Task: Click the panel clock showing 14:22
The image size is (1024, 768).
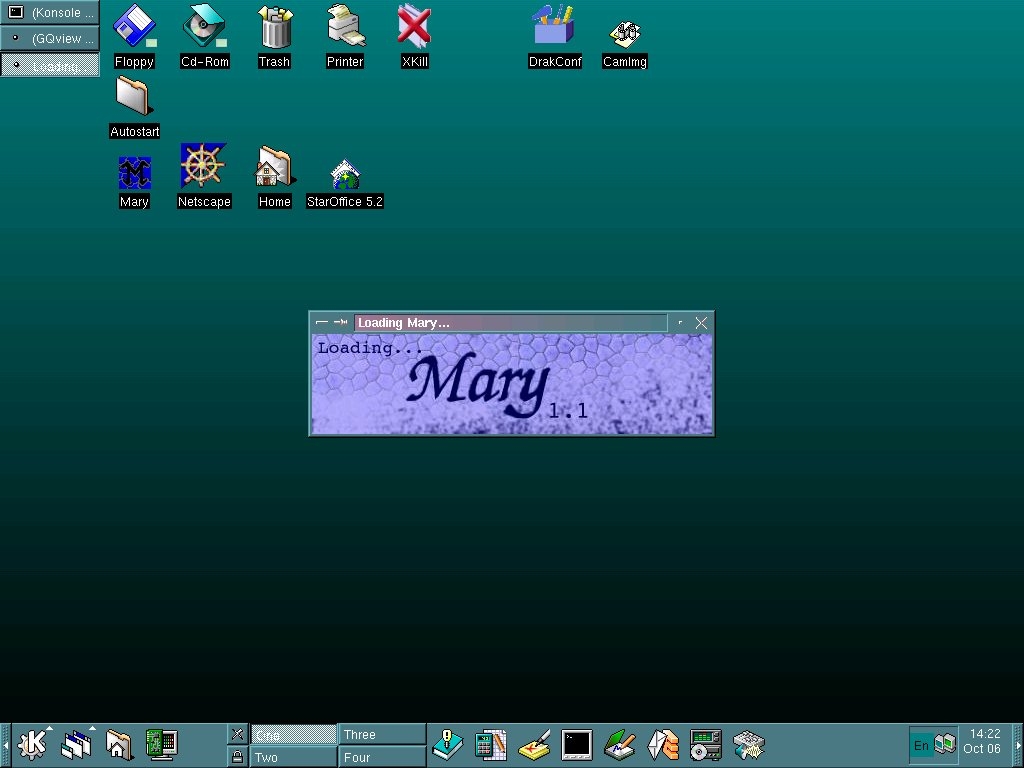Action: tap(982, 741)
